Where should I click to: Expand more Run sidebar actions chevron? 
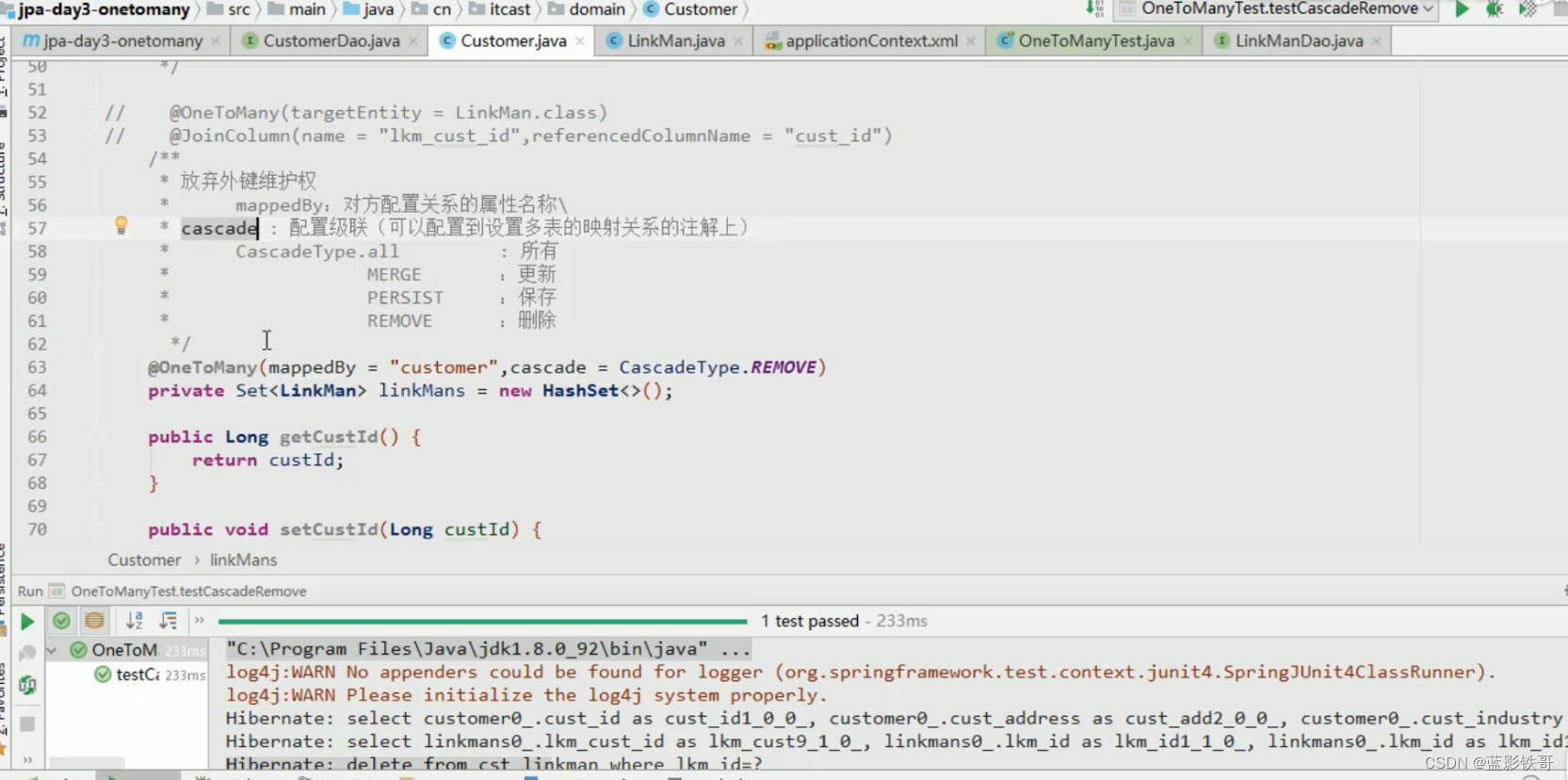click(27, 759)
